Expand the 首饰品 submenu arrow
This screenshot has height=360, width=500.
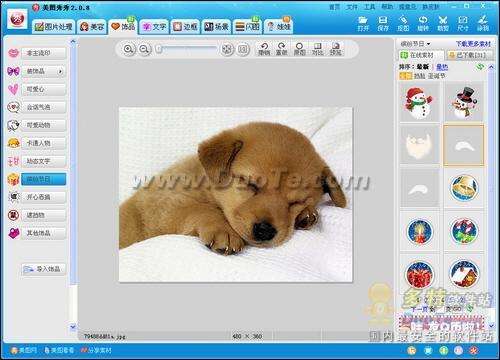60,71
